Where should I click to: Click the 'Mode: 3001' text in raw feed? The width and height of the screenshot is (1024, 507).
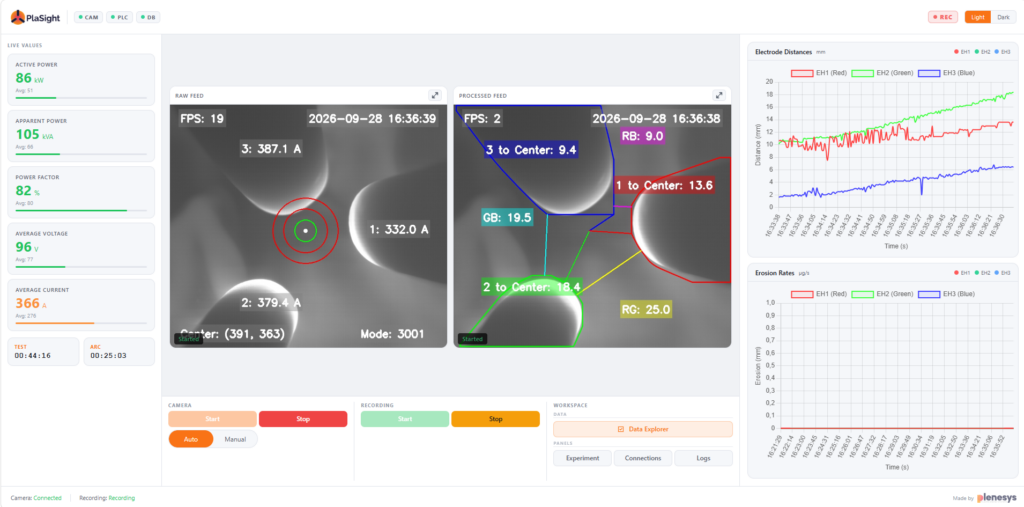392,334
